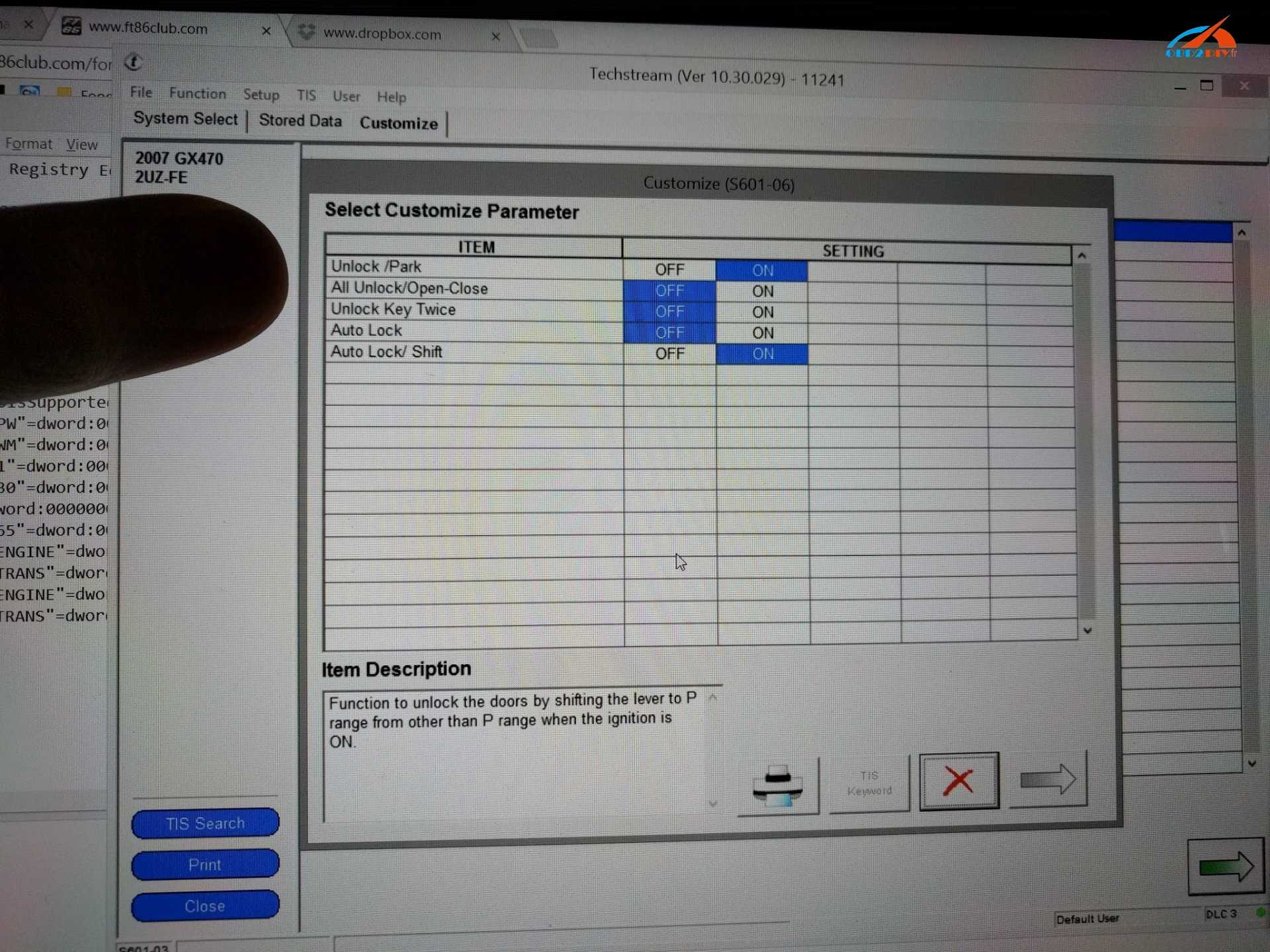Switch Auto Lock setting to ON
The height and width of the screenshot is (952, 1270).
pos(762,333)
